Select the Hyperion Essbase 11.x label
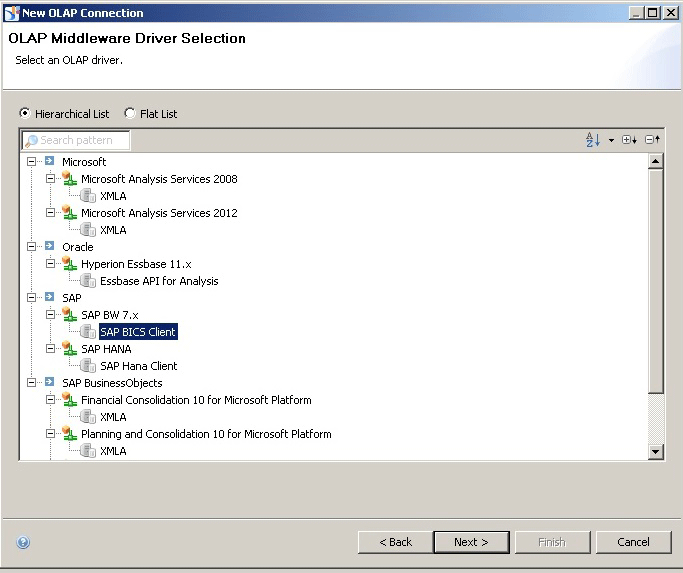 click(136, 264)
